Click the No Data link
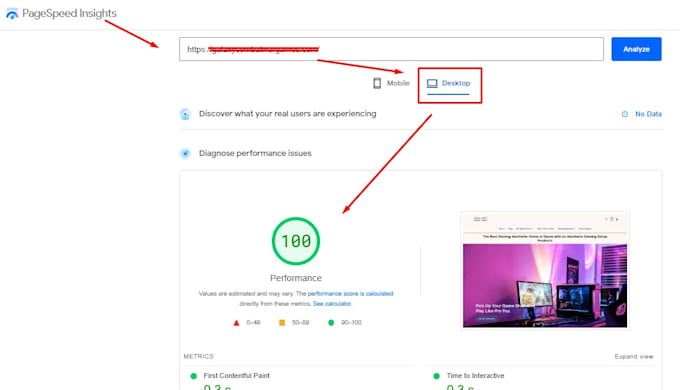Screen dimensions: 680x390 (x=648, y=114)
